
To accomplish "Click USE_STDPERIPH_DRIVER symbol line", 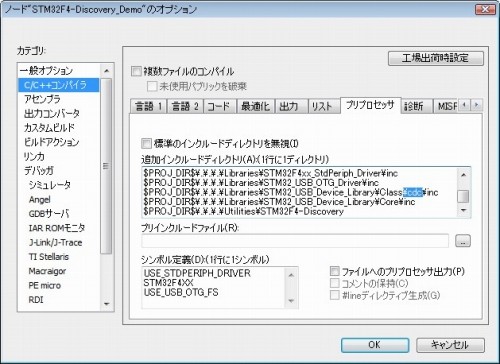I will [x=197, y=273].
